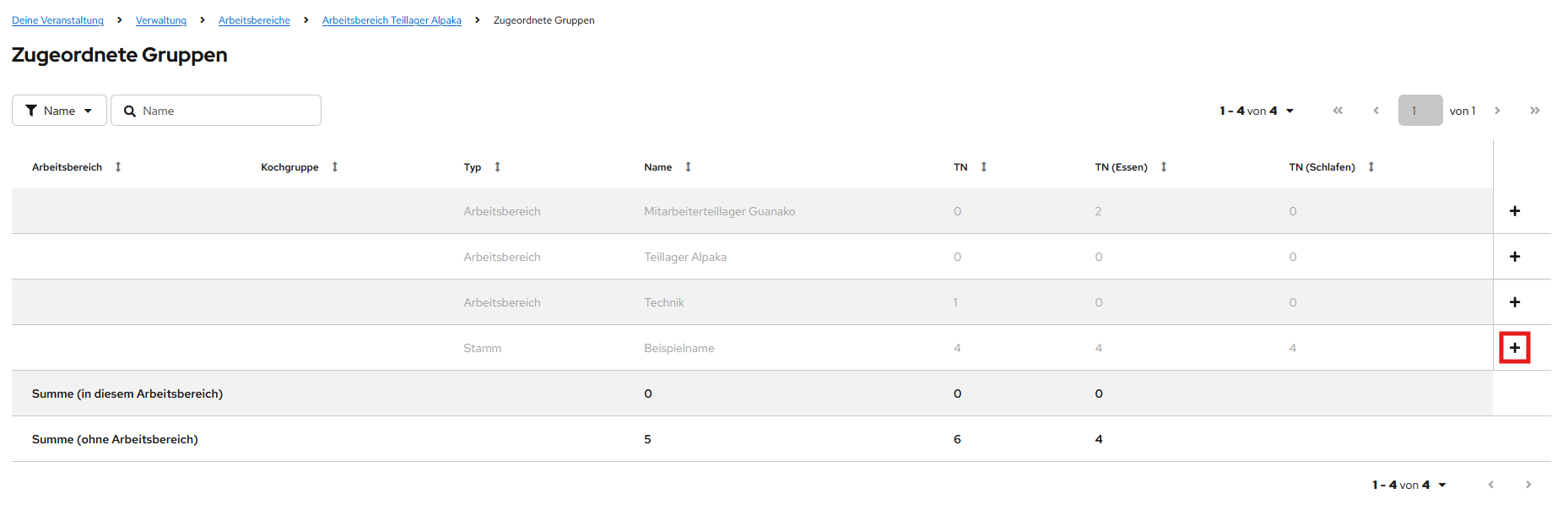The image size is (1568, 532).
Task: Open top rows-per-page dropdown '1 - 4 von 4'
Action: click(1257, 111)
